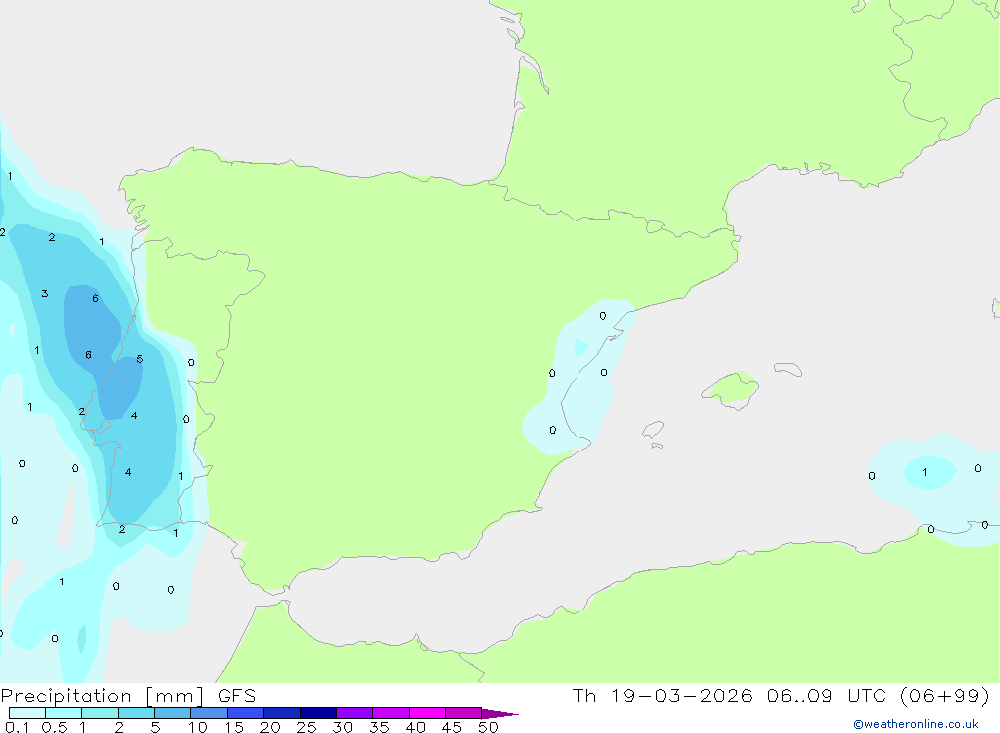Click the Mallorca island on the map
This screenshot has height=733, width=1000.
(732, 389)
